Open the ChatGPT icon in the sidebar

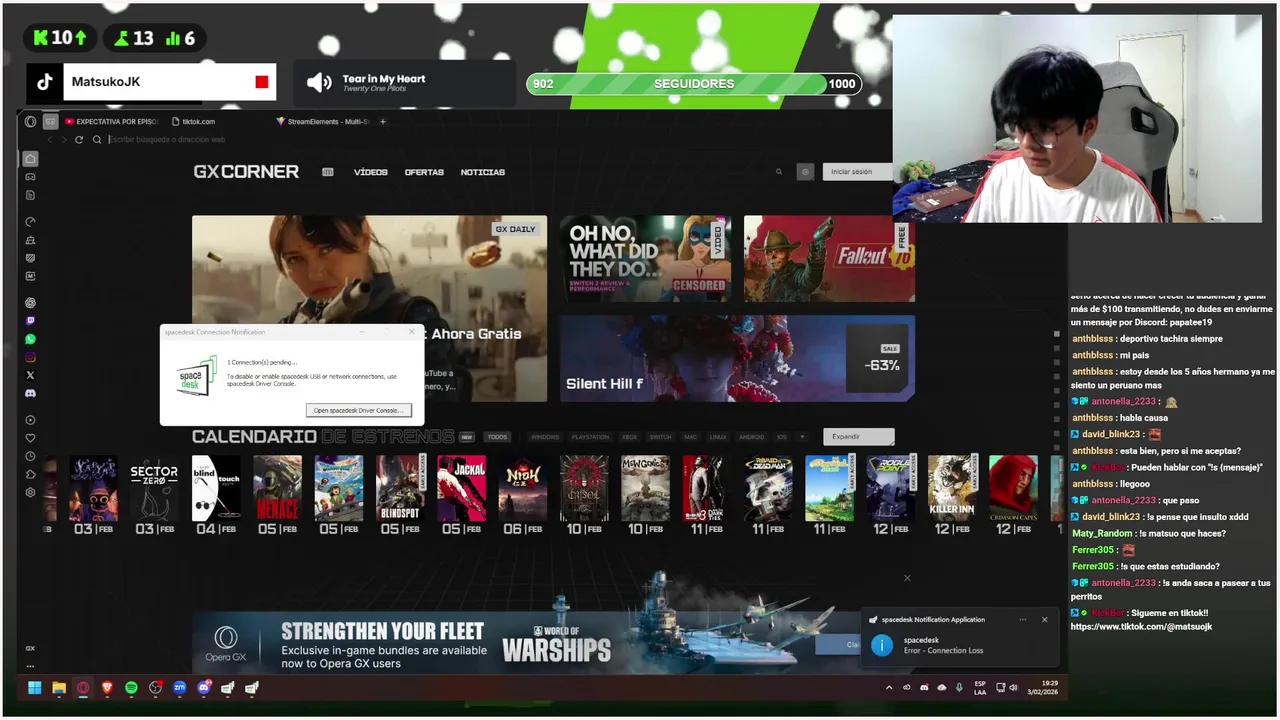coord(31,303)
